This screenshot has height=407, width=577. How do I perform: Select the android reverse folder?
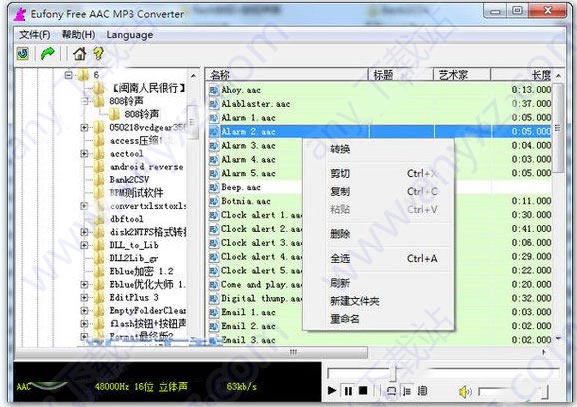click(146, 167)
